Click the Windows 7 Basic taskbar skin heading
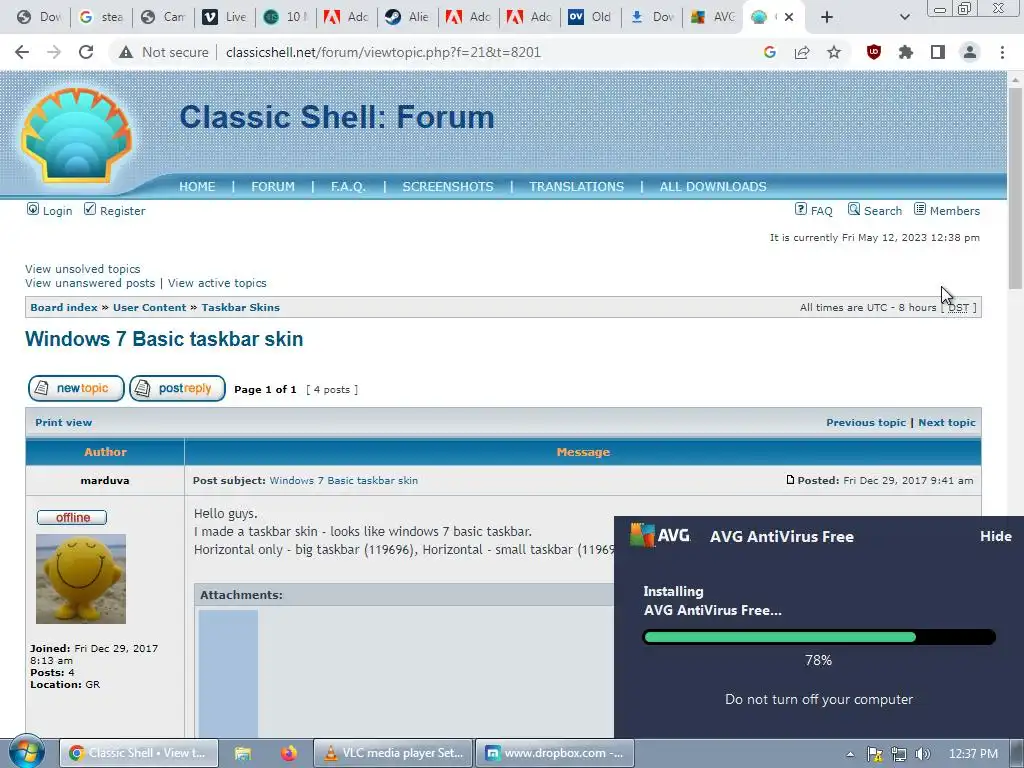The width and height of the screenshot is (1024, 768). coord(164,339)
